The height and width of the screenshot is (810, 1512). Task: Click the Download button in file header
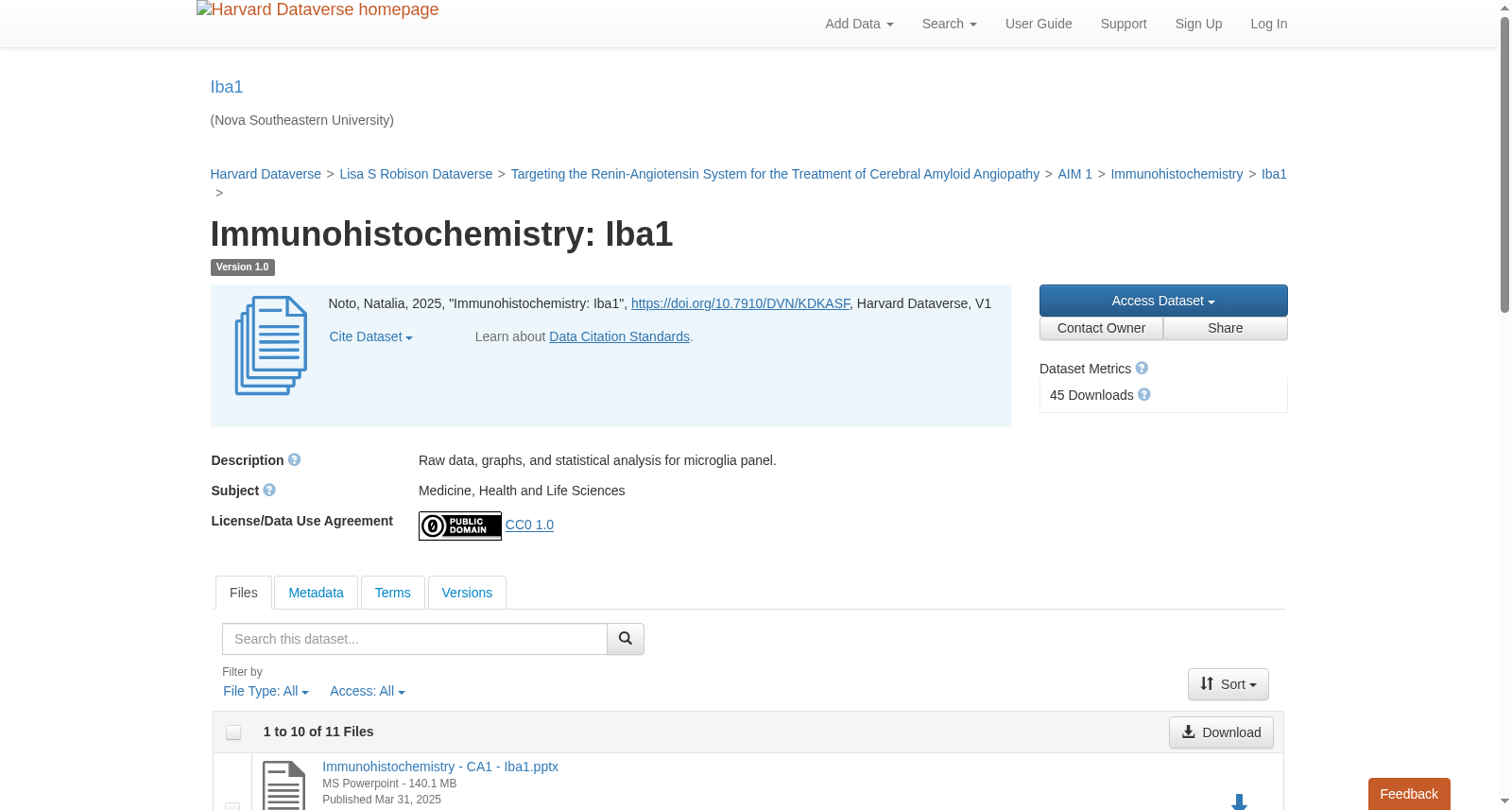tap(1221, 732)
